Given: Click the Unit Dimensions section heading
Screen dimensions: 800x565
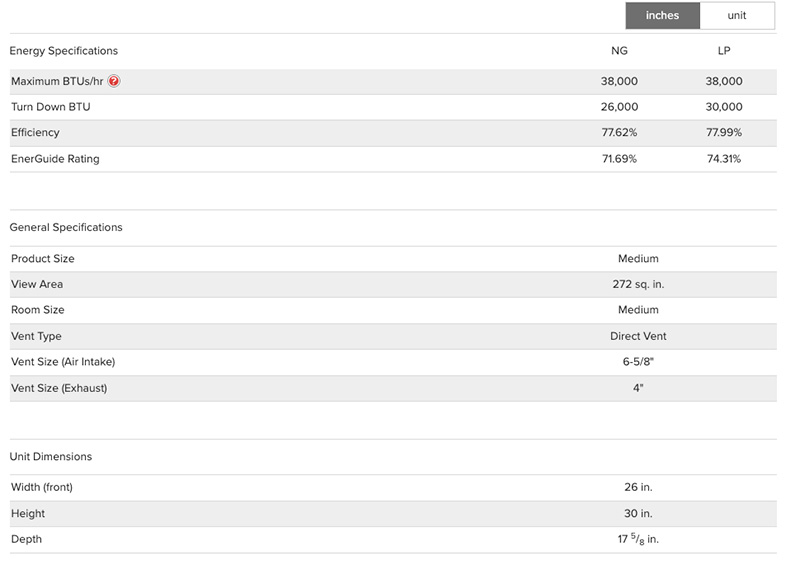Looking at the screenshot, I should point(50,456).
